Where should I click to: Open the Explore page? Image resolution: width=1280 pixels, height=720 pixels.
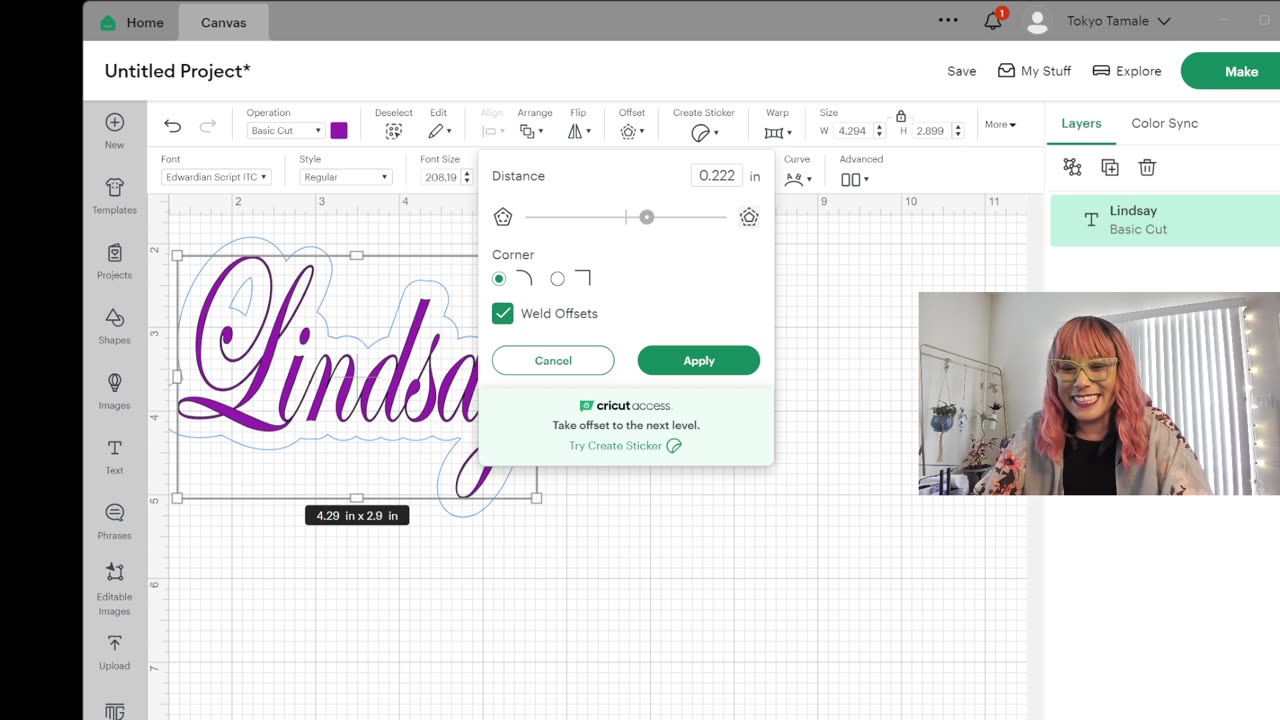point(1127,71)
